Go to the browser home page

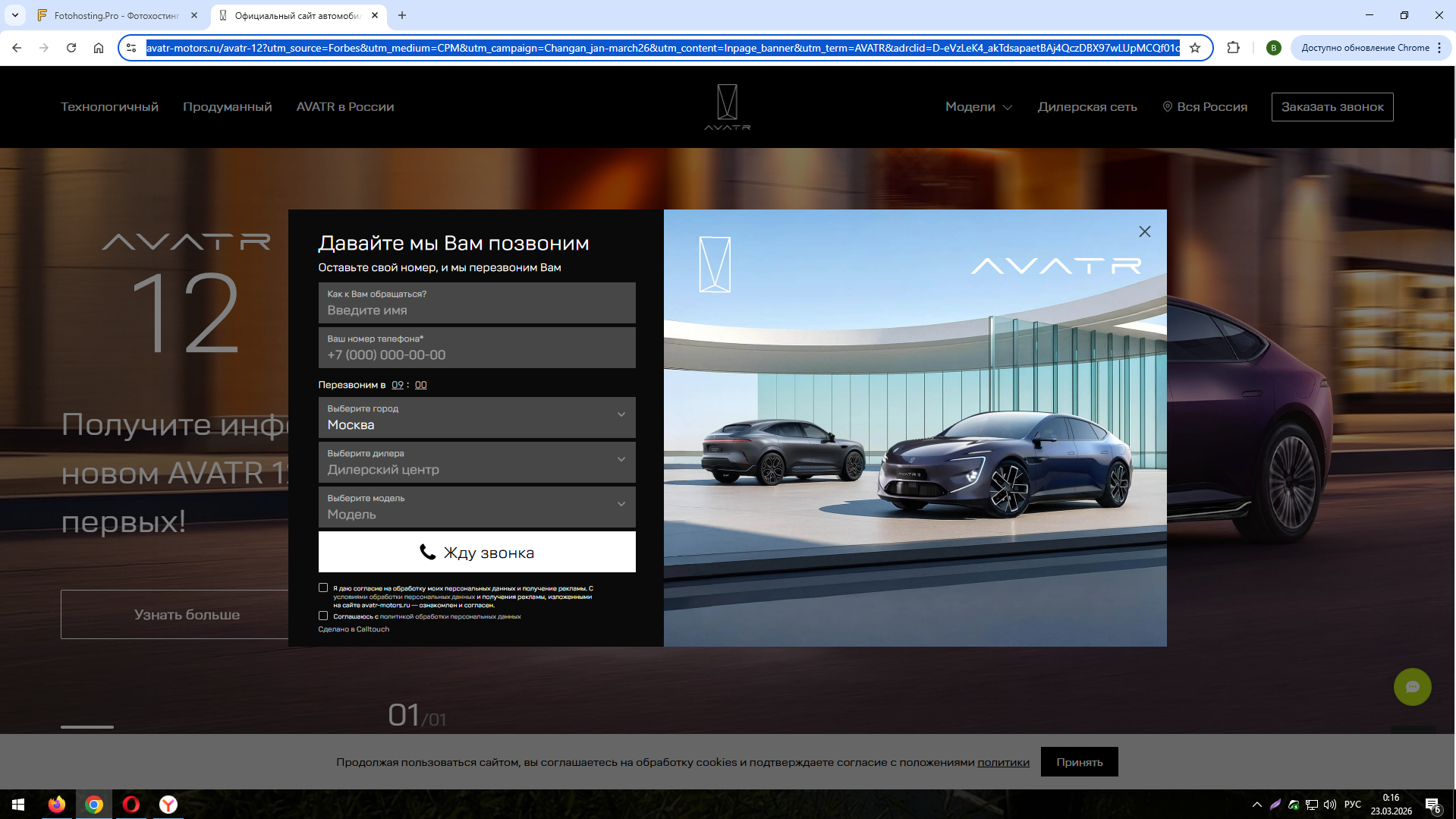click(99, 48)
